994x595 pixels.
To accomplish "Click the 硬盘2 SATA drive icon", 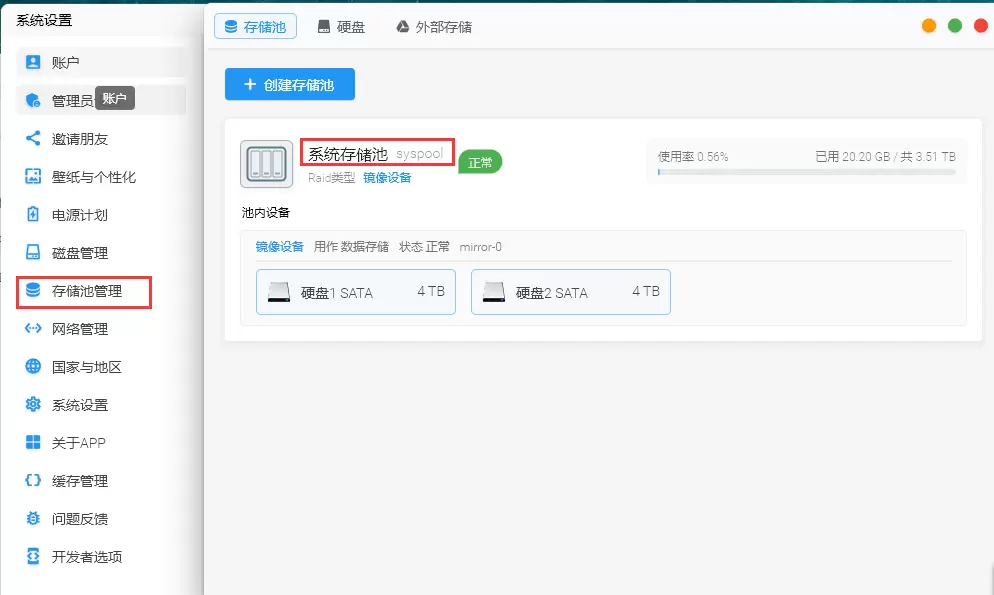I will (493, 292).
